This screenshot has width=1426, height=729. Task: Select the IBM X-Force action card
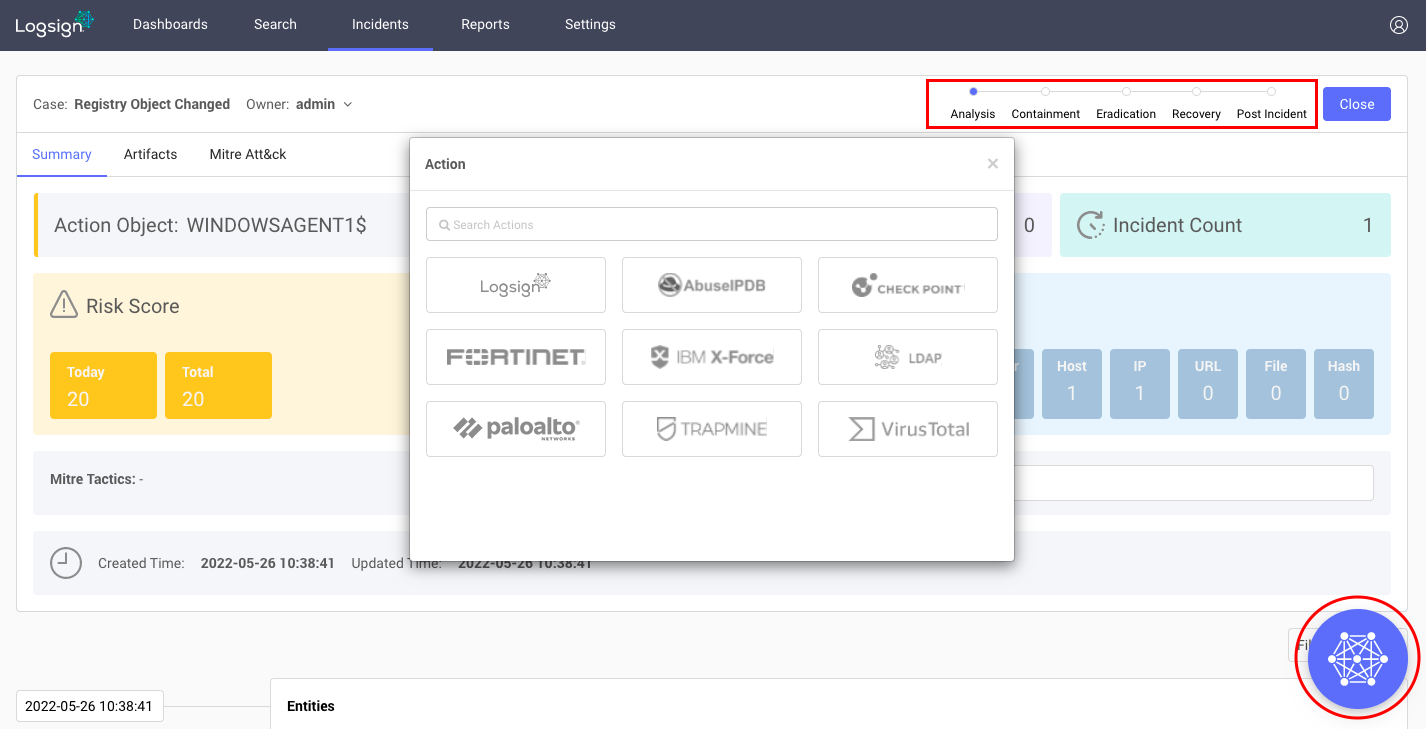click(x=712, y=357)
